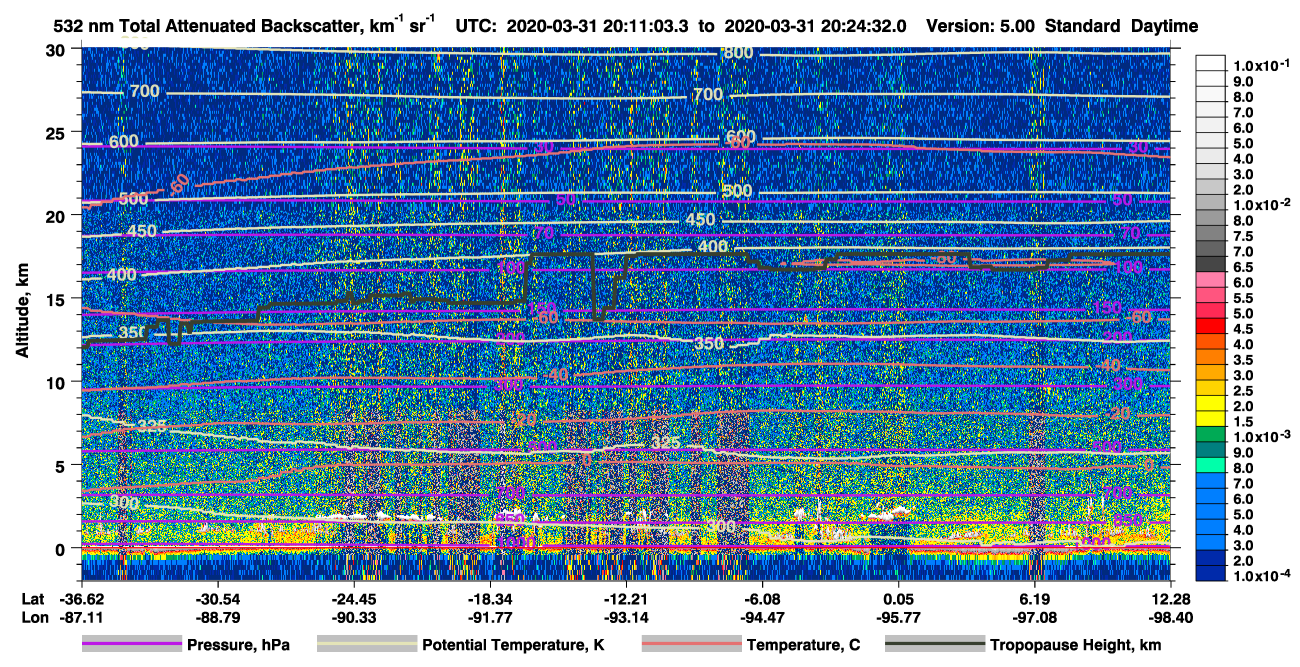Click the magenta Pressure legend line sample
This screenshot has height=667, width=1300.
(x=132, y=645)
